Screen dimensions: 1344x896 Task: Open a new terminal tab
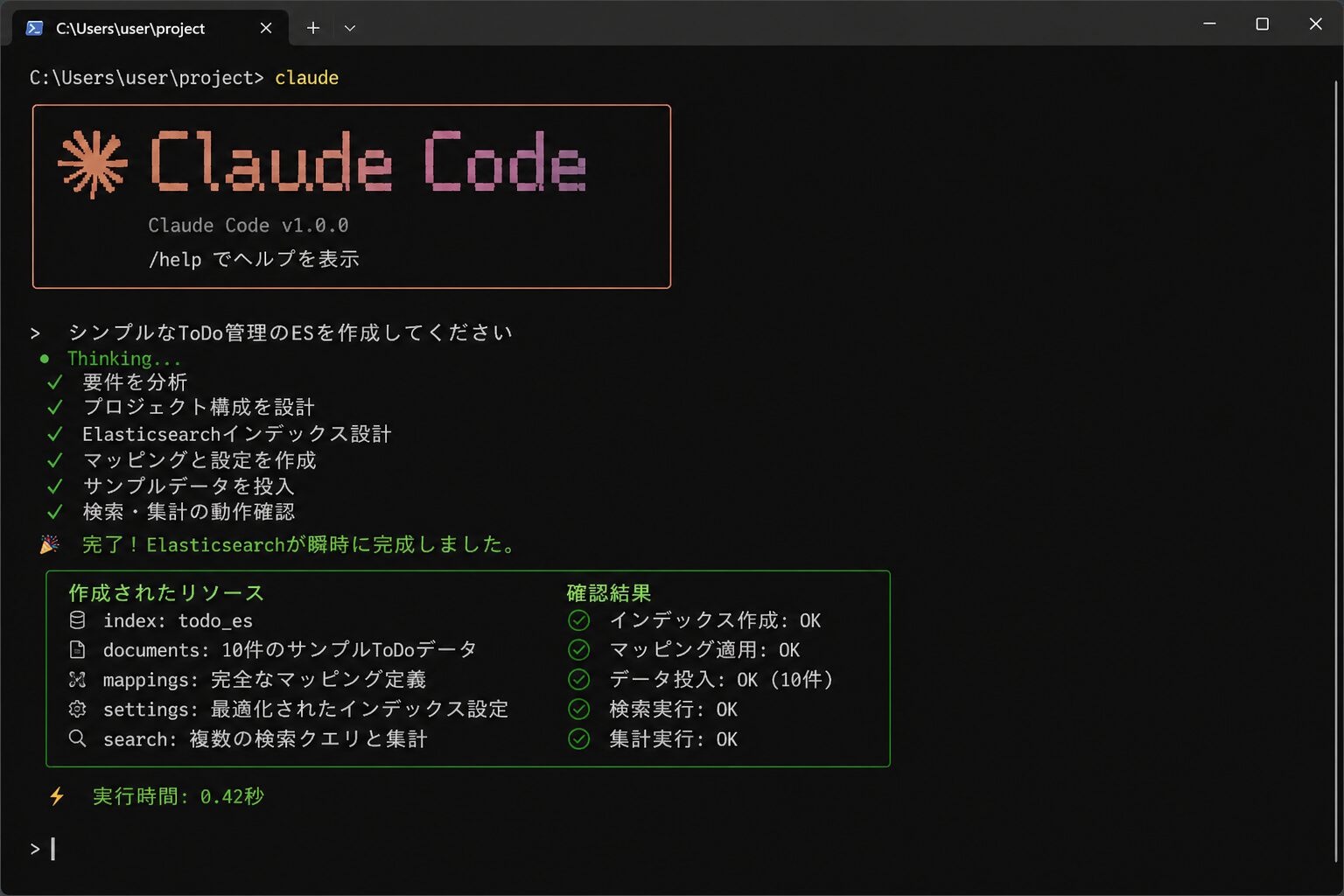[x=312, y=27]
